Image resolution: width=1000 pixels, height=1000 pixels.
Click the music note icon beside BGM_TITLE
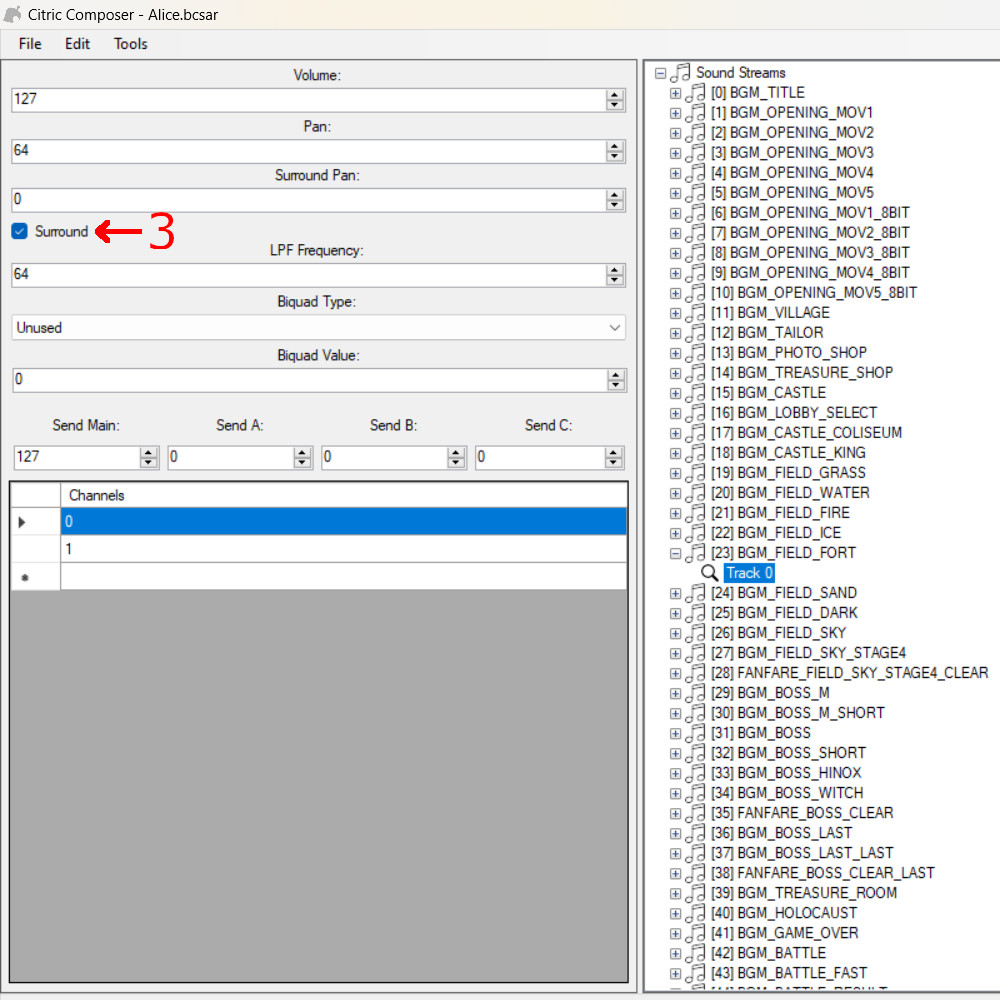click(695, 93)
